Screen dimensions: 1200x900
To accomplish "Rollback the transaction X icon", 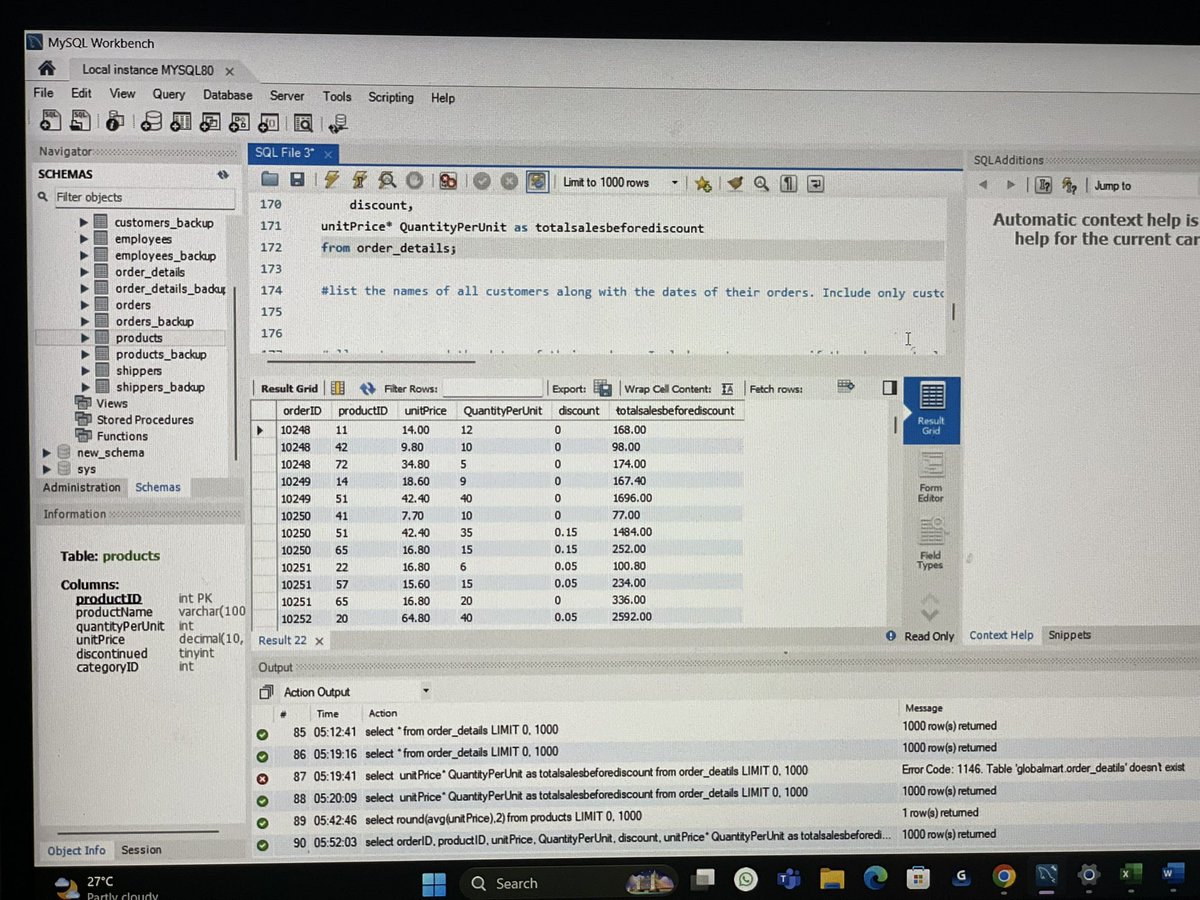I will pyautogui.click(x=508, y=182).
